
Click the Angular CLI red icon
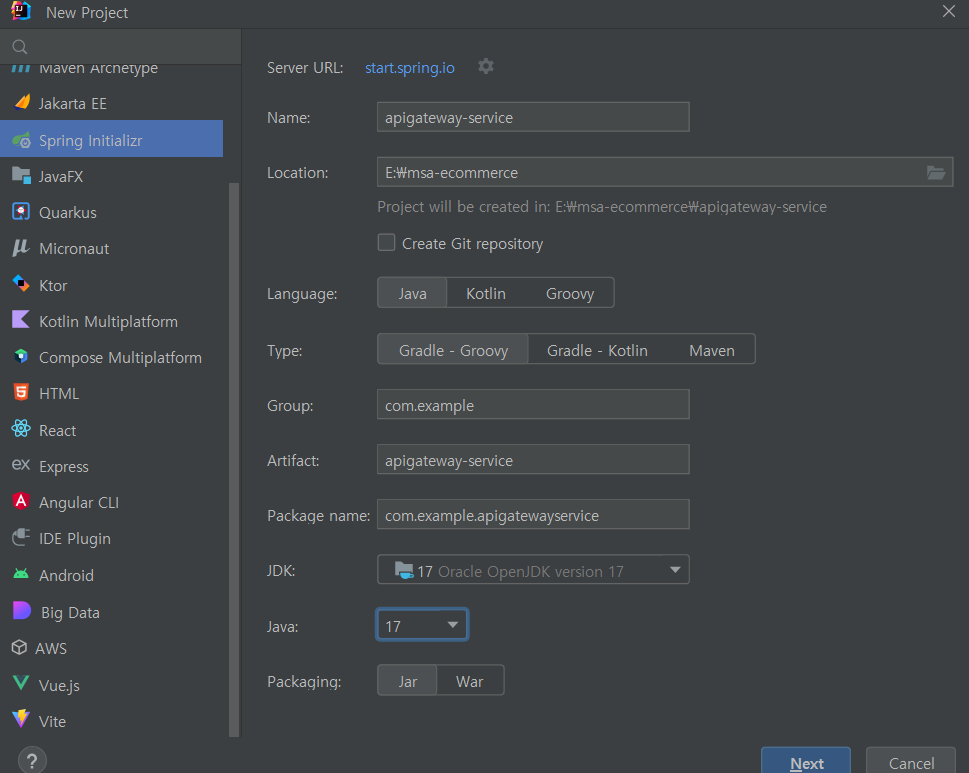[21, 501]
